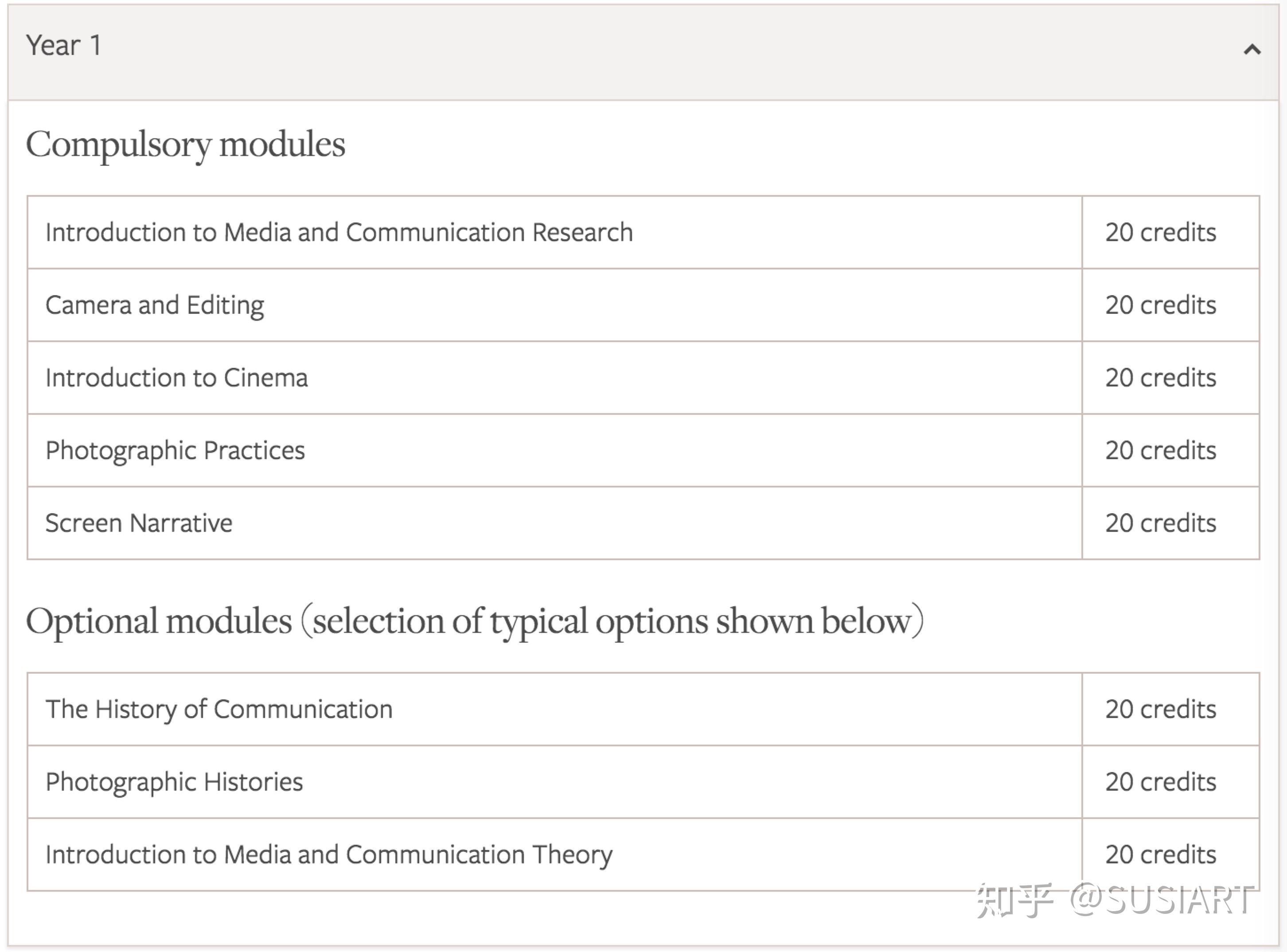Screen dimensions: 1287x952
Task: Click 20 credits beside Introduction to Cinema
Action: pyautogui.click(x=1160, y=378)
